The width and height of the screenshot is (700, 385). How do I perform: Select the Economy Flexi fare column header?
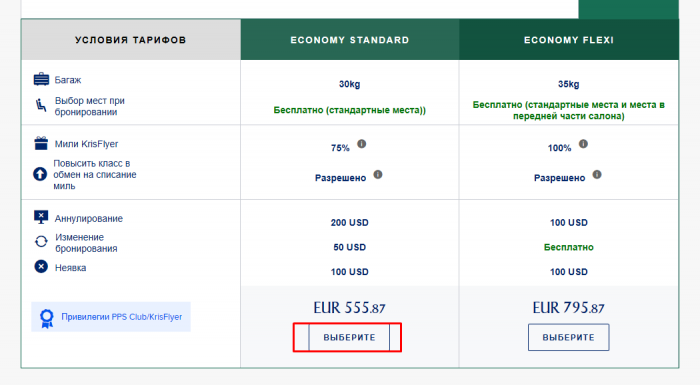(569, 40)
